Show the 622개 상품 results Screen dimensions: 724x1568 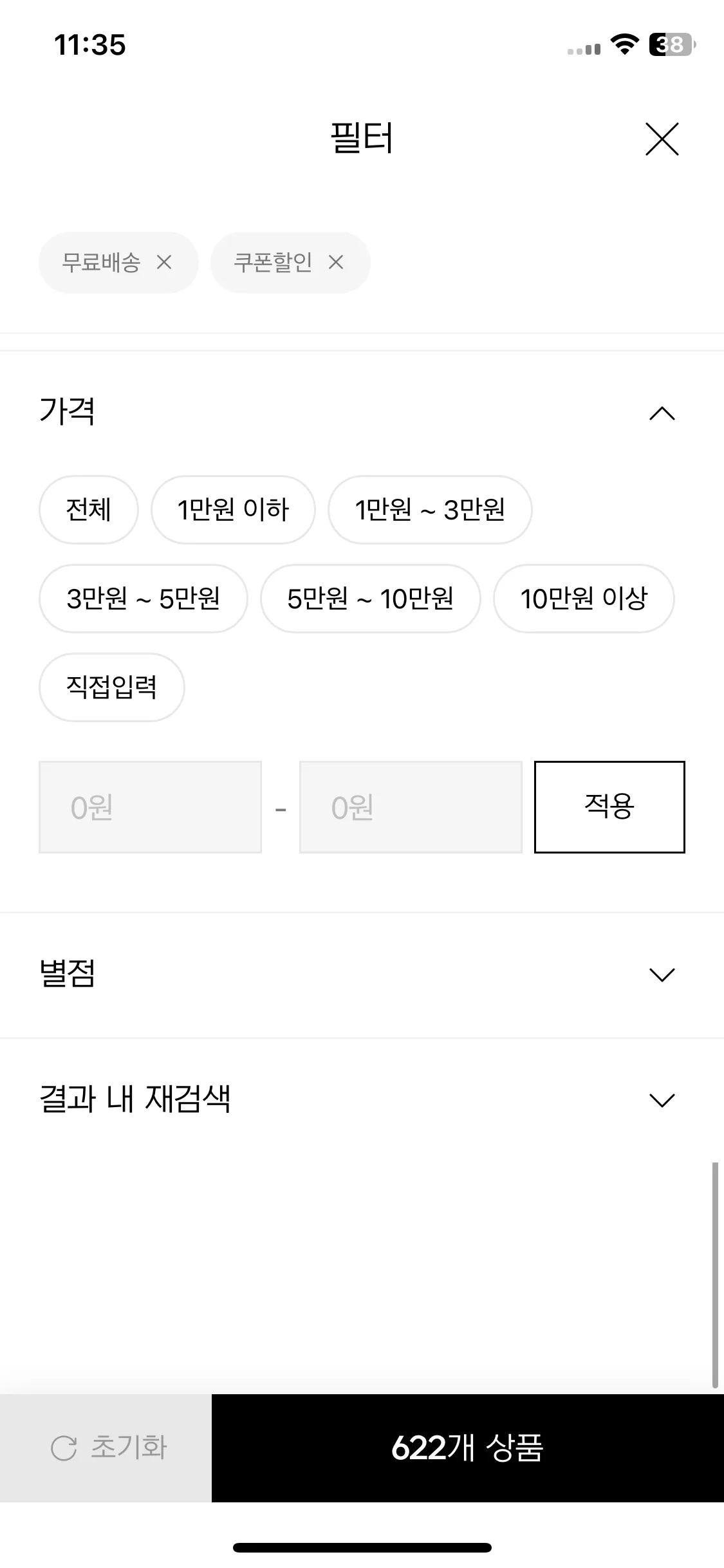tap(468, 1448)
